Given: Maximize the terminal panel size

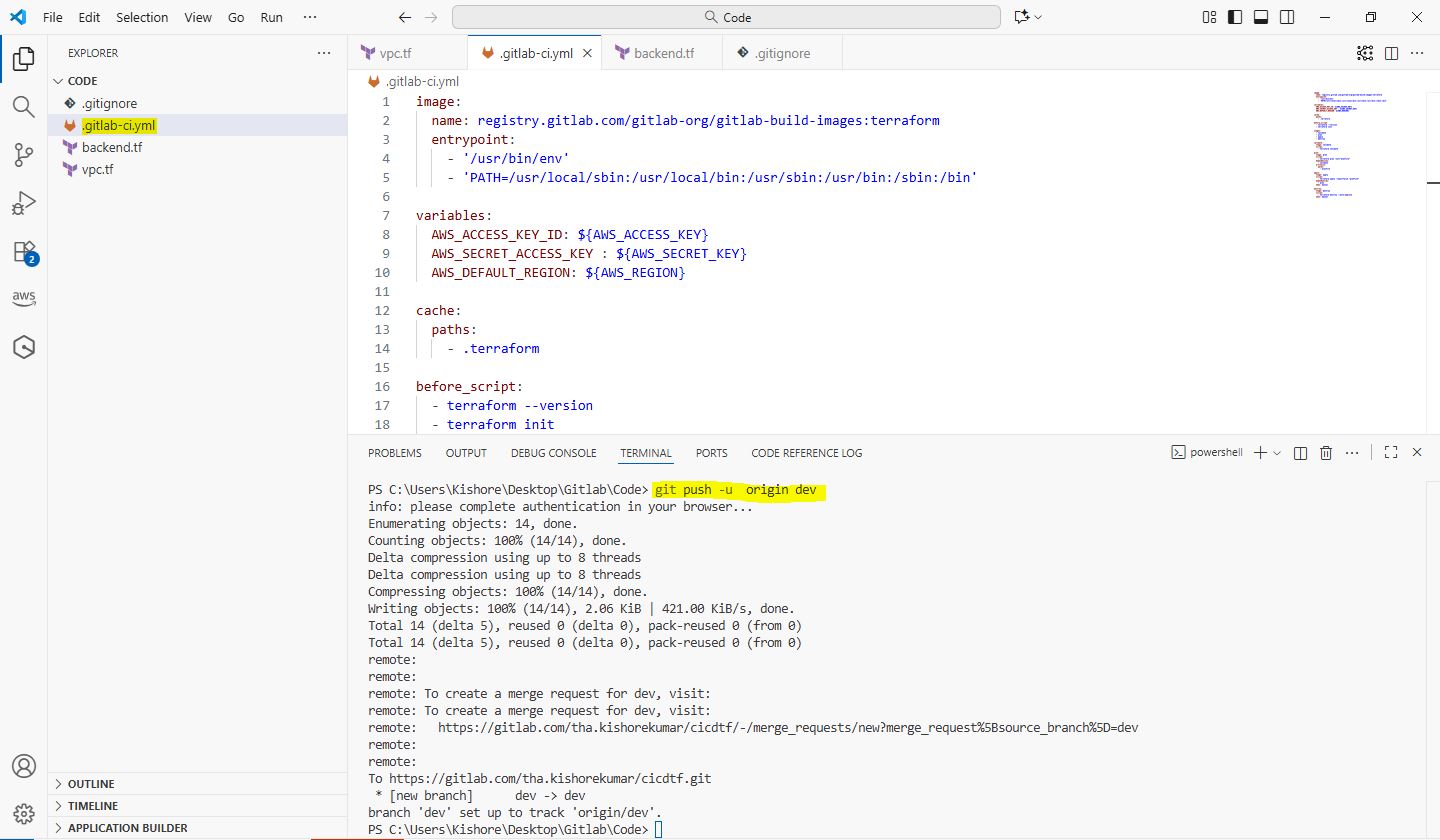Looking at the screenshot, I should coord(1390,453).
